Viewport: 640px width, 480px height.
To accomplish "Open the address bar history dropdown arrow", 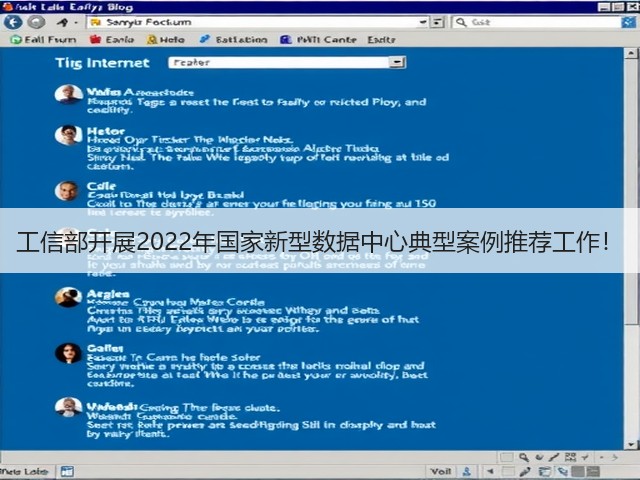I will click(423, 22).
